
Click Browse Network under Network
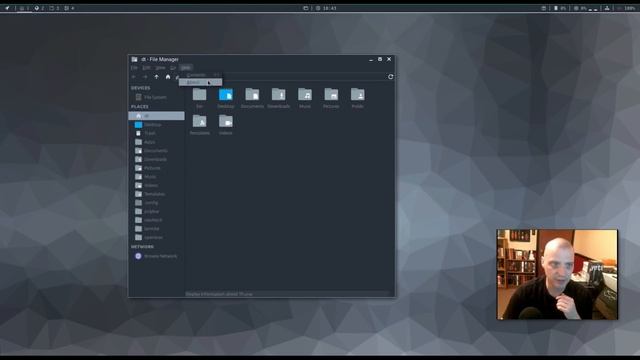click(x=156, y=256)
